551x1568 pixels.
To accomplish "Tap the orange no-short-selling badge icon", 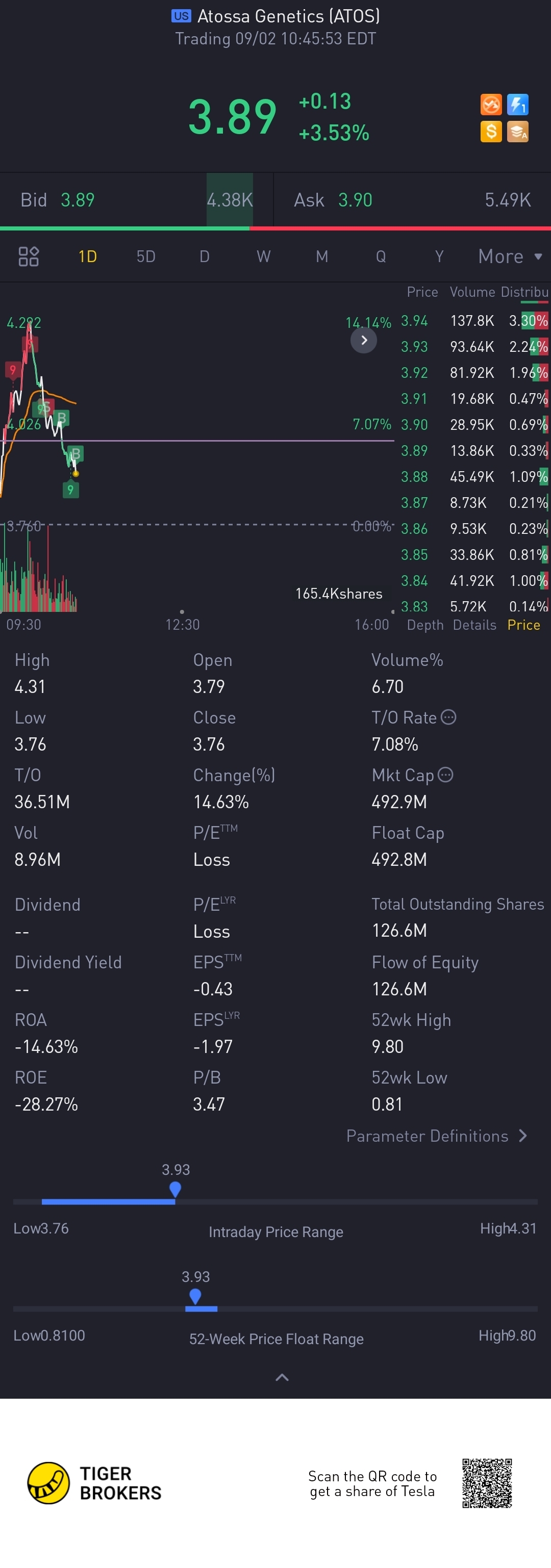I will pyautogui.click(x=491, y=105).
